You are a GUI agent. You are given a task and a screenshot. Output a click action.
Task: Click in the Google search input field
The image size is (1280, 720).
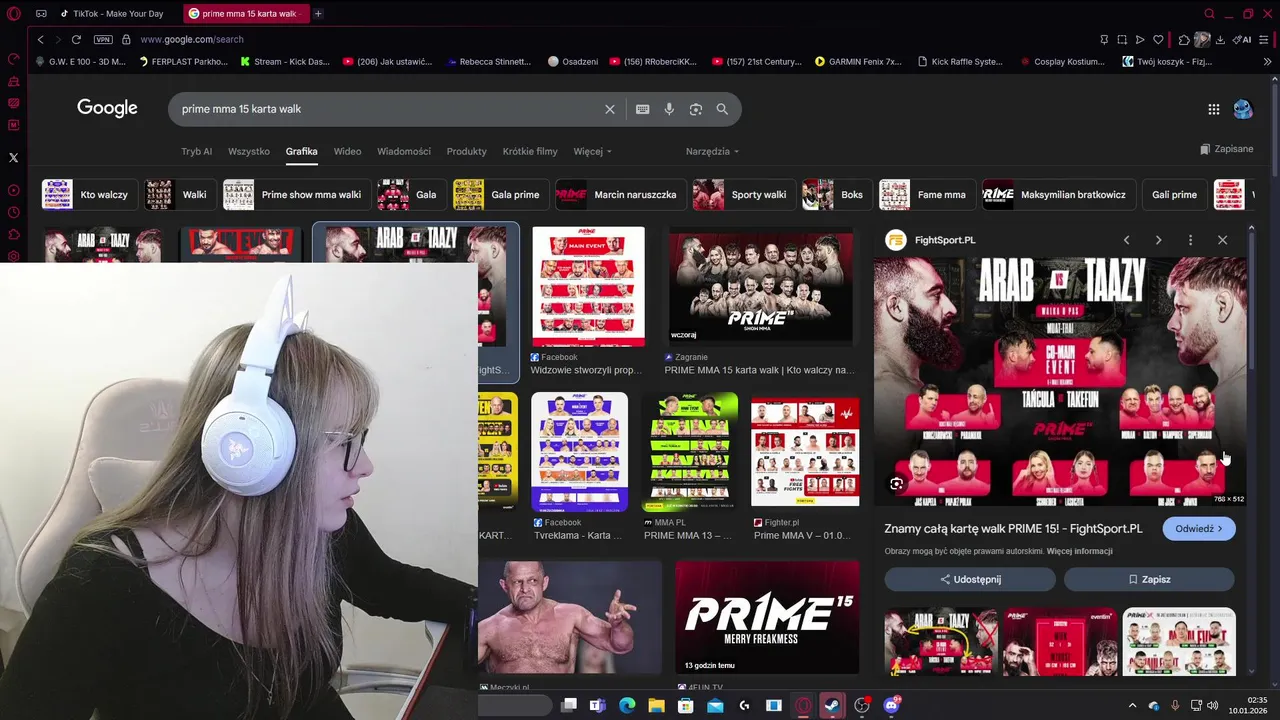coord(385,109)
